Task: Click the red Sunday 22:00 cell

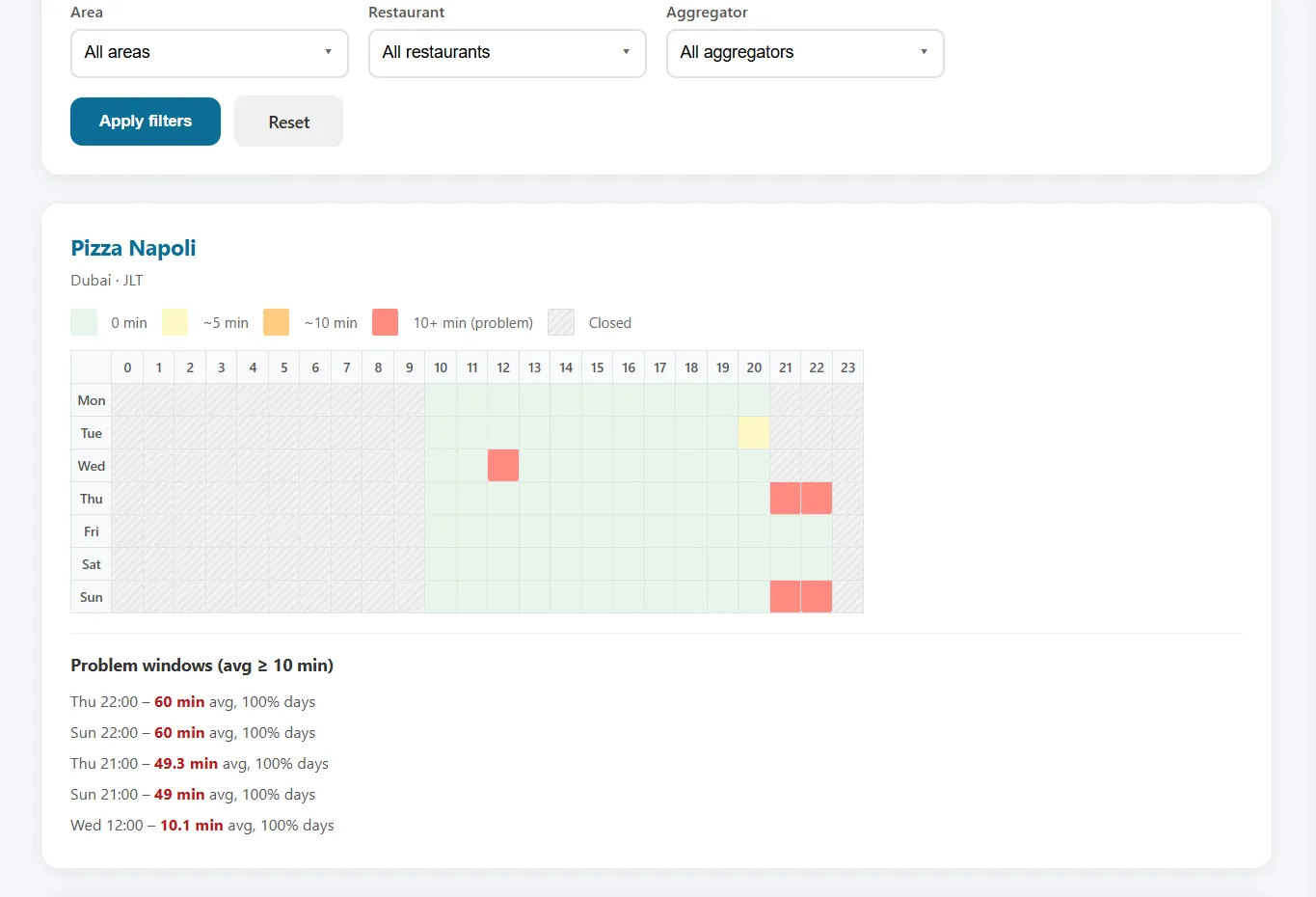Action: click(817, 597)
